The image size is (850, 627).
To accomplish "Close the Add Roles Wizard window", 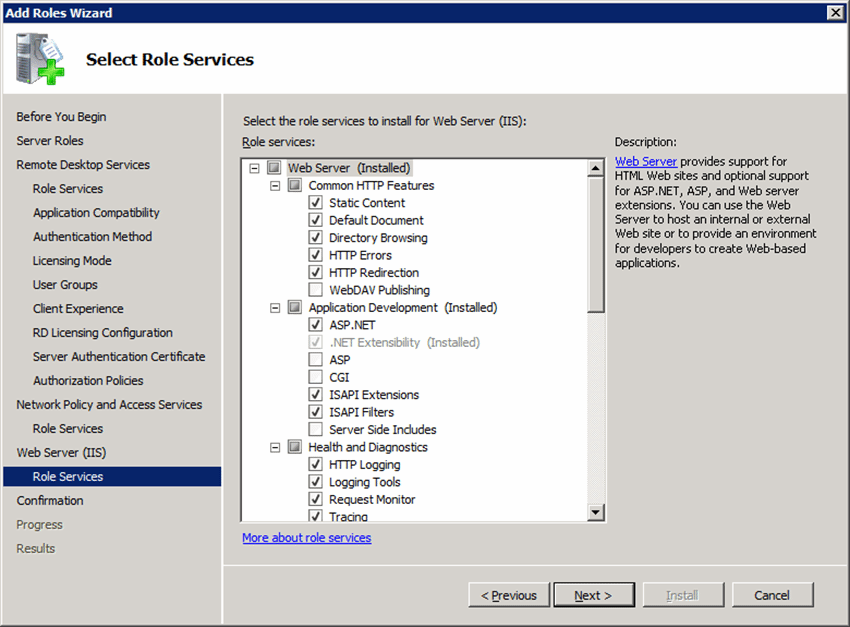I will tap(835, 12).
